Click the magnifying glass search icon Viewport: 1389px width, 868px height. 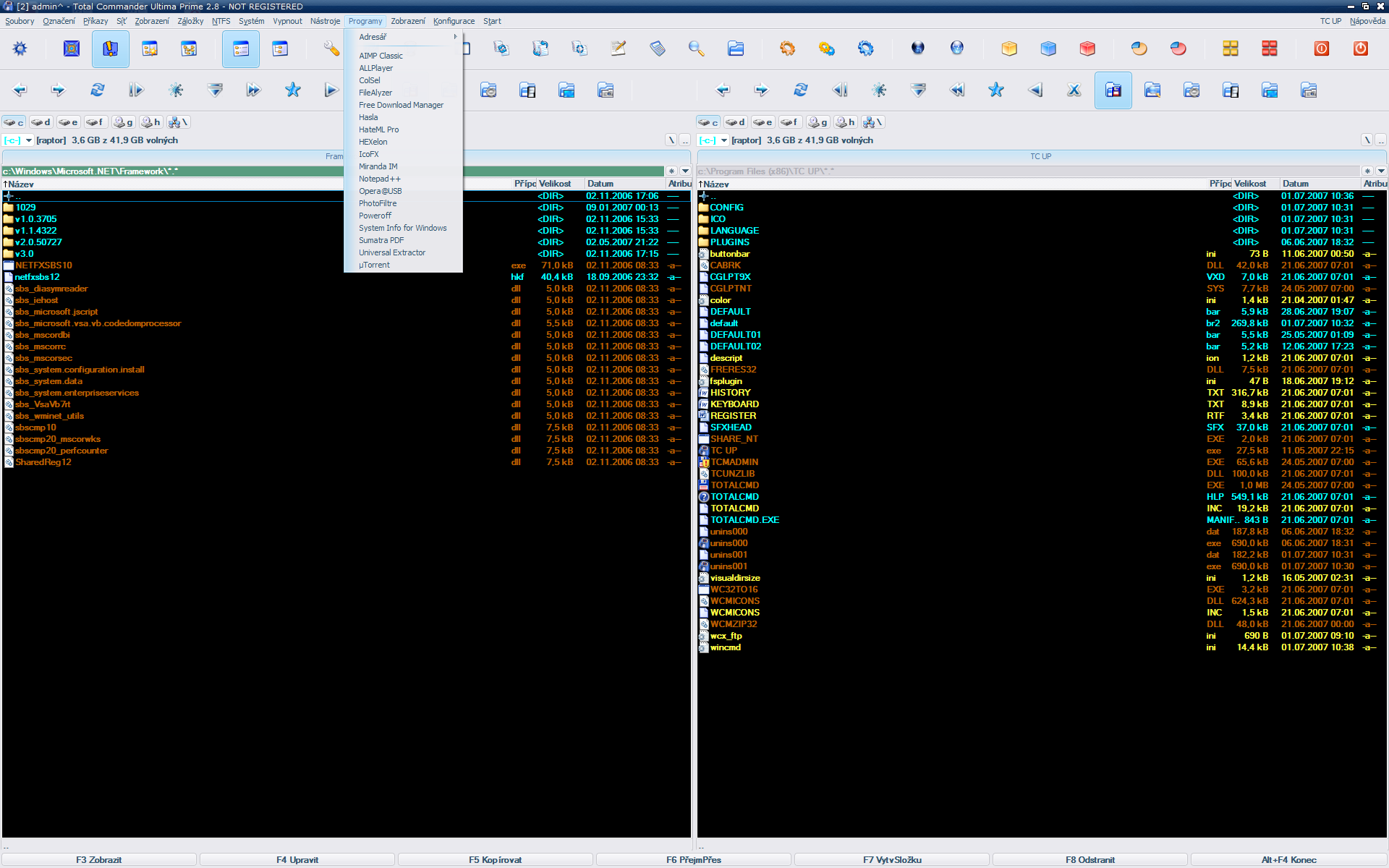[697, 48]
